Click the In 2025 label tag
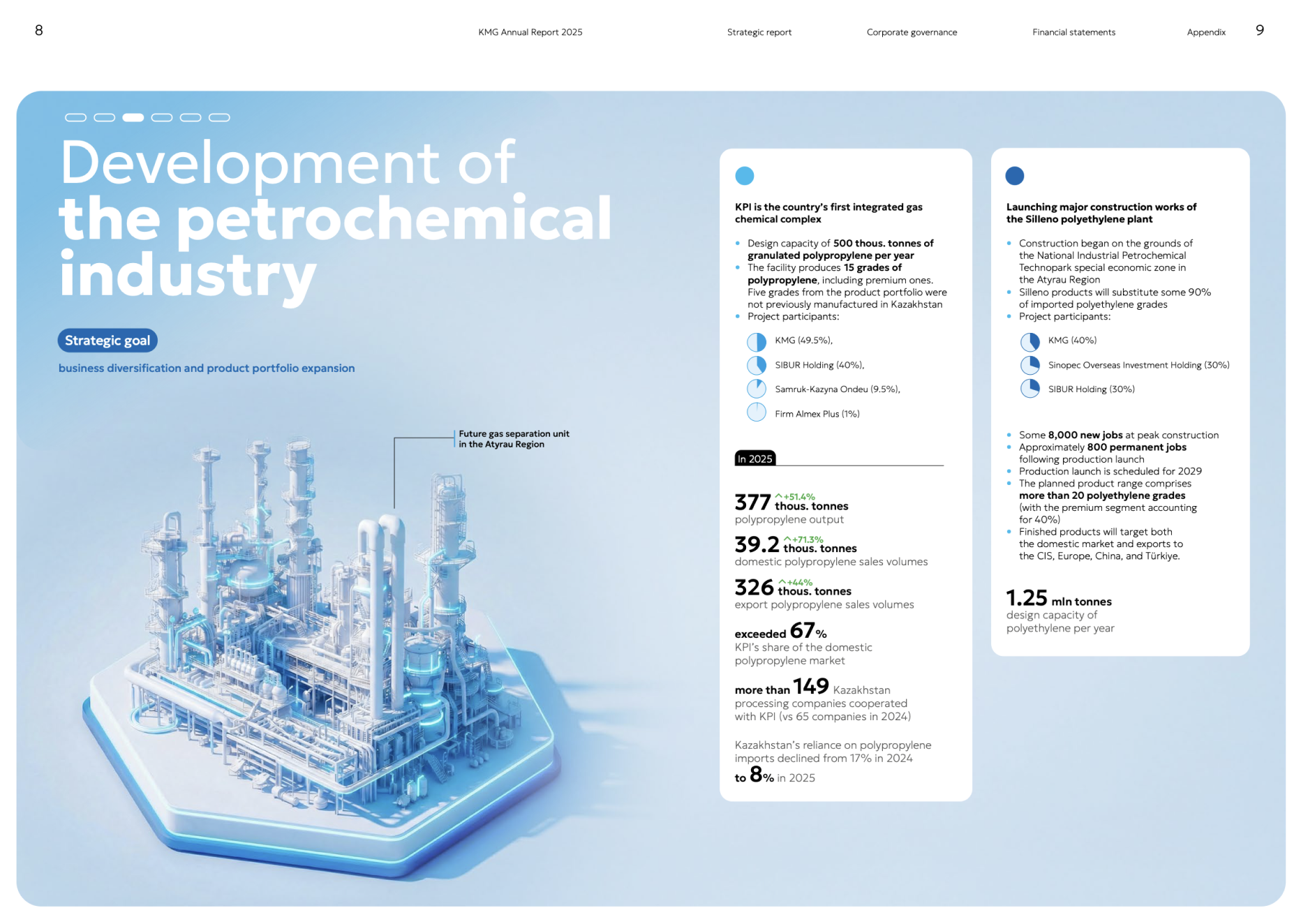The width and height of the screenshot is (1301, 924). [x=755, y=459]
